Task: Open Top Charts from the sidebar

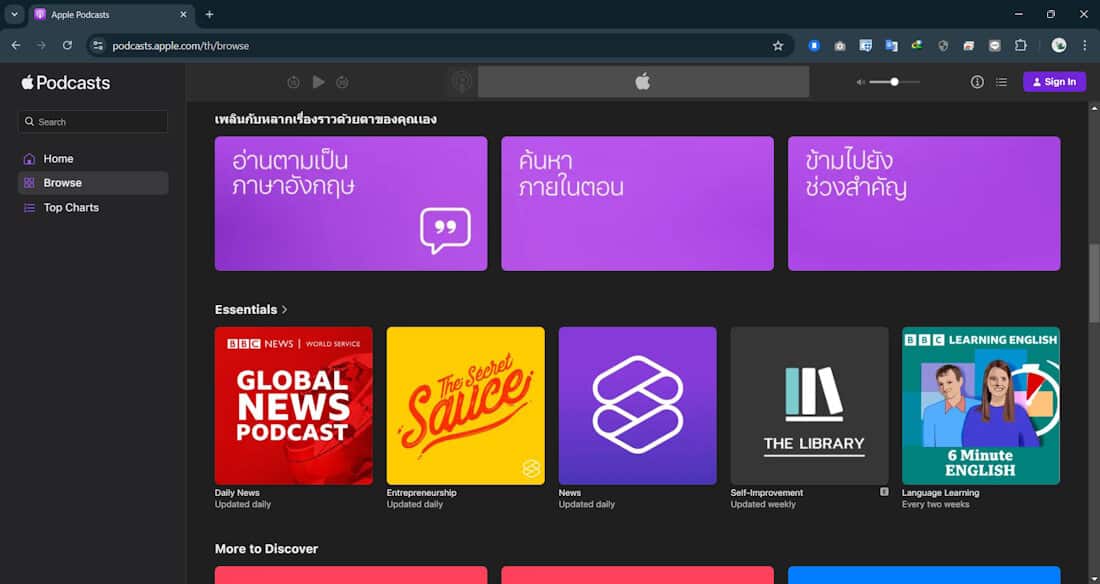Action: tap(71, 208)
